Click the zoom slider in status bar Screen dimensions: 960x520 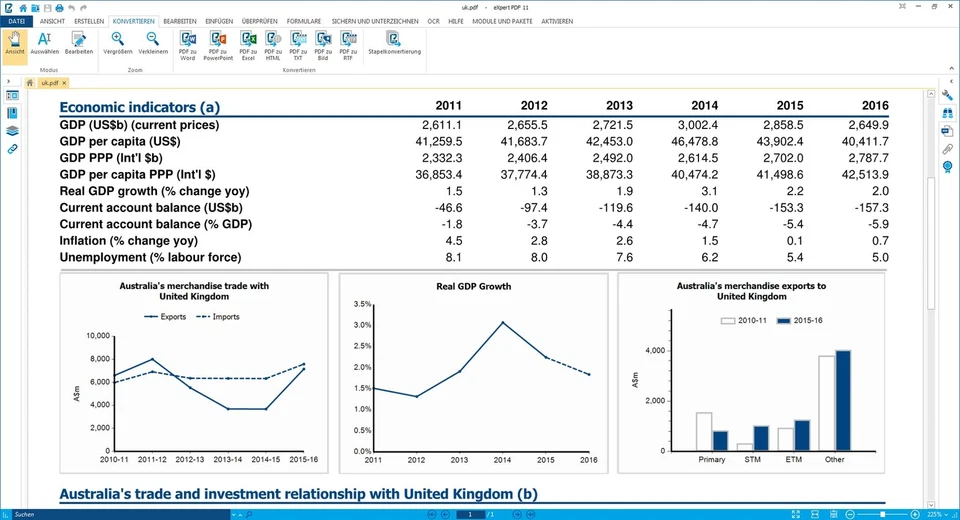[882, 514]
